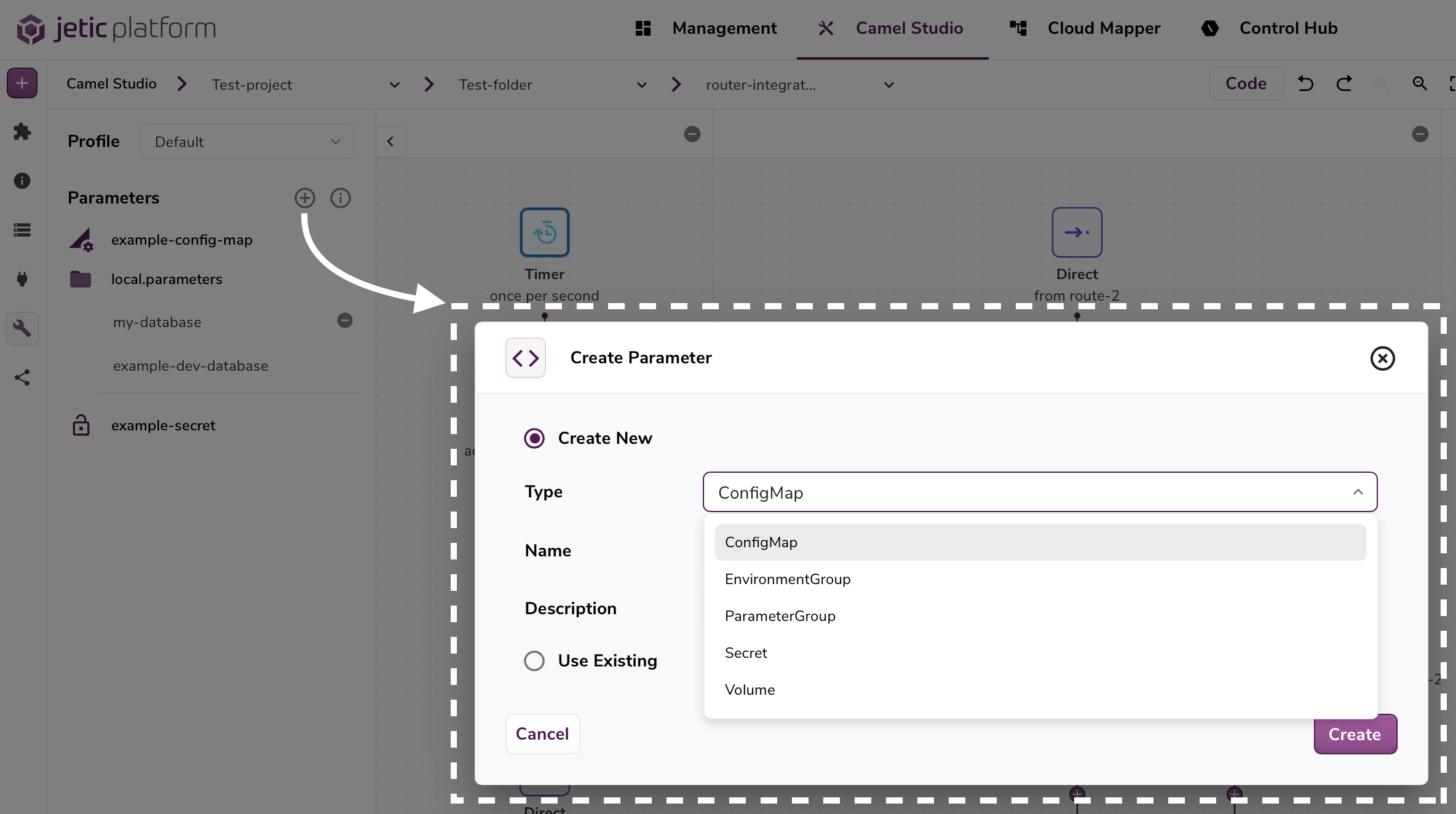Close the Create Parameter dialog
The width and height of the screenshot is (1456, 814).
(x=1382, y=358)
